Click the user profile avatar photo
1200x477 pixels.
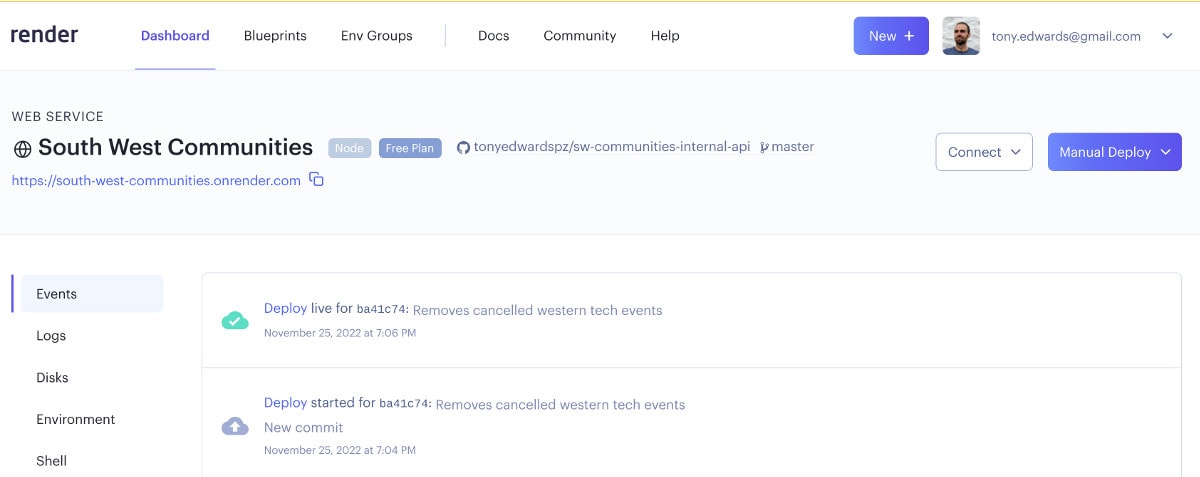[x=961, y=36]
